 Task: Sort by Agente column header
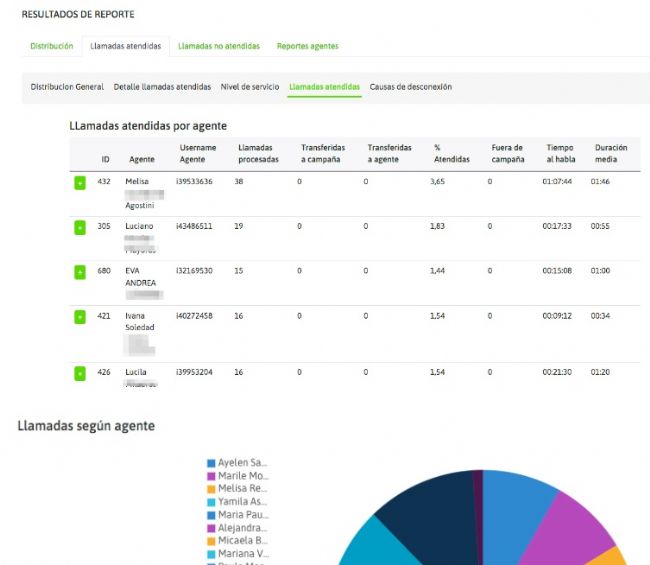tap(142, 159)
